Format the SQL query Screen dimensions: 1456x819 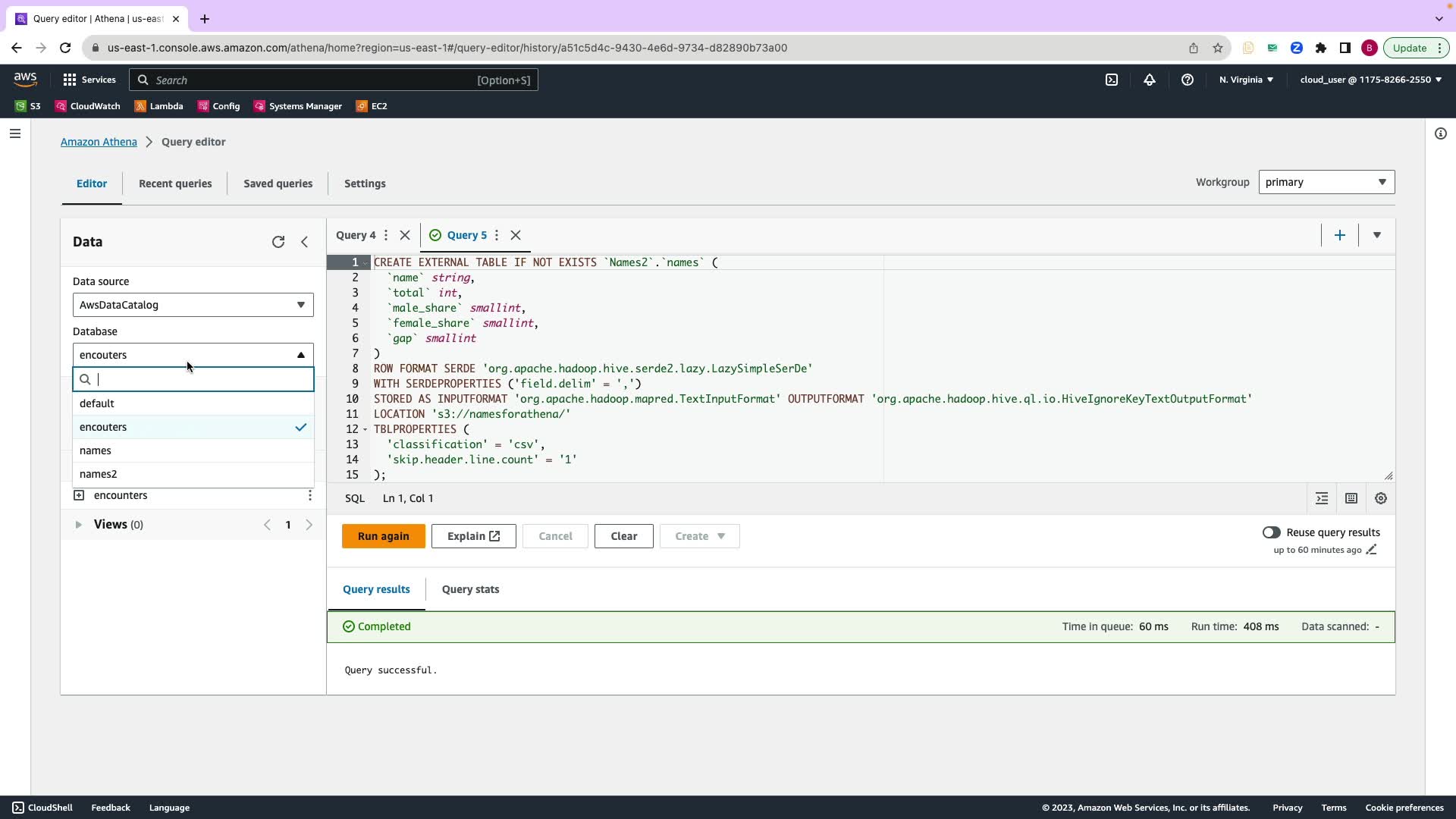pos(1322,498)
